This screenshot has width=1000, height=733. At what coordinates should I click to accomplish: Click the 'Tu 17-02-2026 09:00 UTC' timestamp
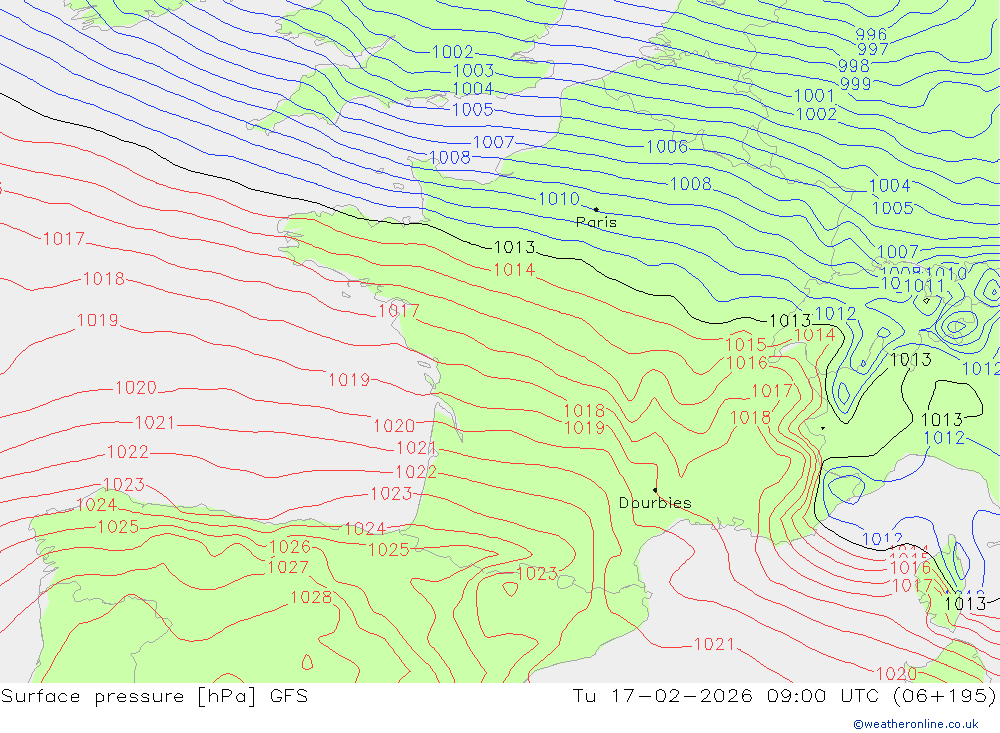(x=724, y=695)
